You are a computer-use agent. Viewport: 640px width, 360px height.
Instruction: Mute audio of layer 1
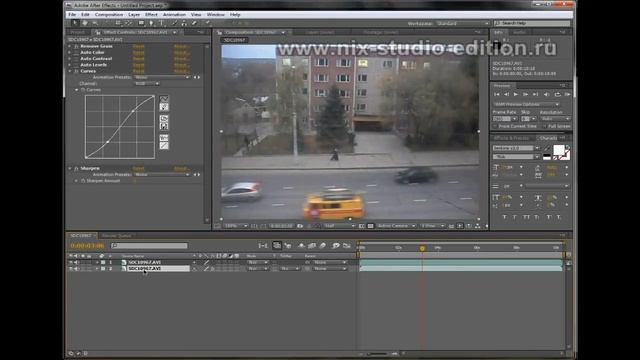[76, 262]
